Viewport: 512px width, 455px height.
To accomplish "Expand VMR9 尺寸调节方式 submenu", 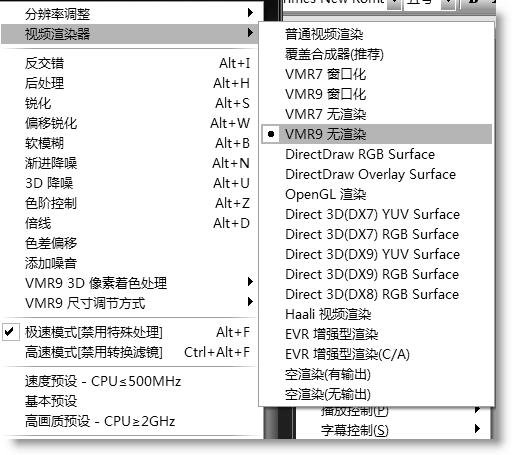I will point(130,303).
